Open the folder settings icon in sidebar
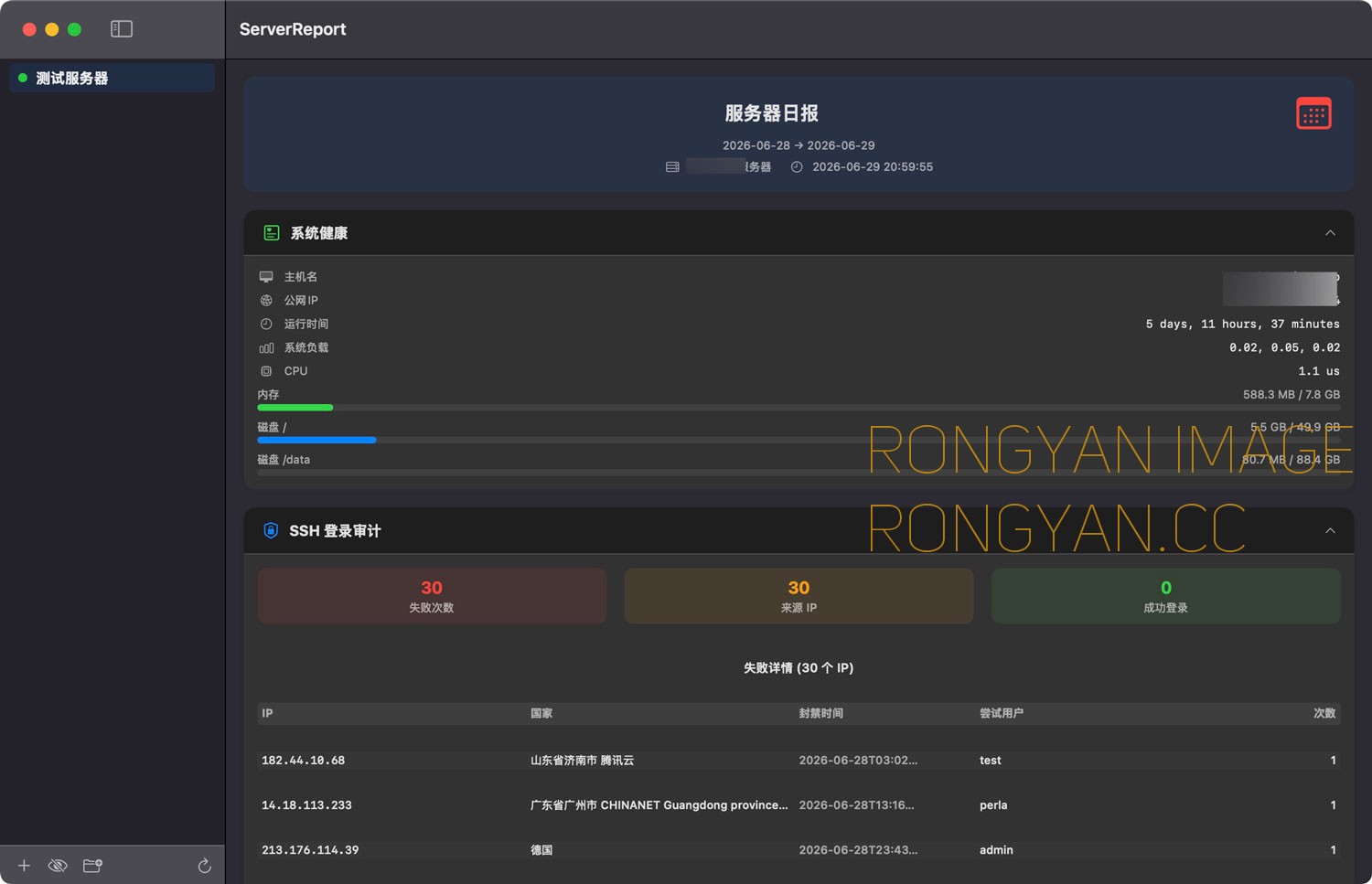Screen dimensions: 1372x884 [92, 866]
